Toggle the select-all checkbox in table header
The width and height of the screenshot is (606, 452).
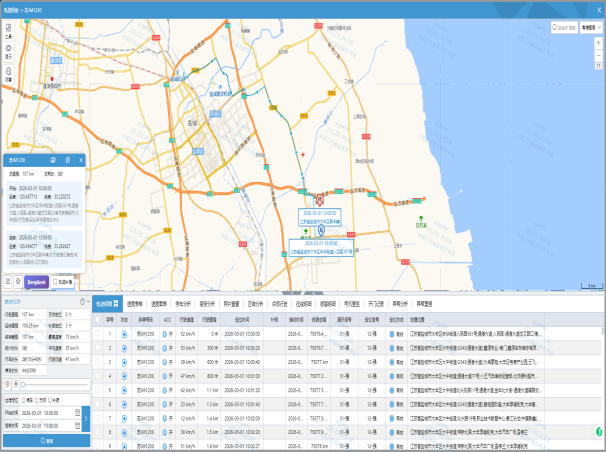[95, 319]
